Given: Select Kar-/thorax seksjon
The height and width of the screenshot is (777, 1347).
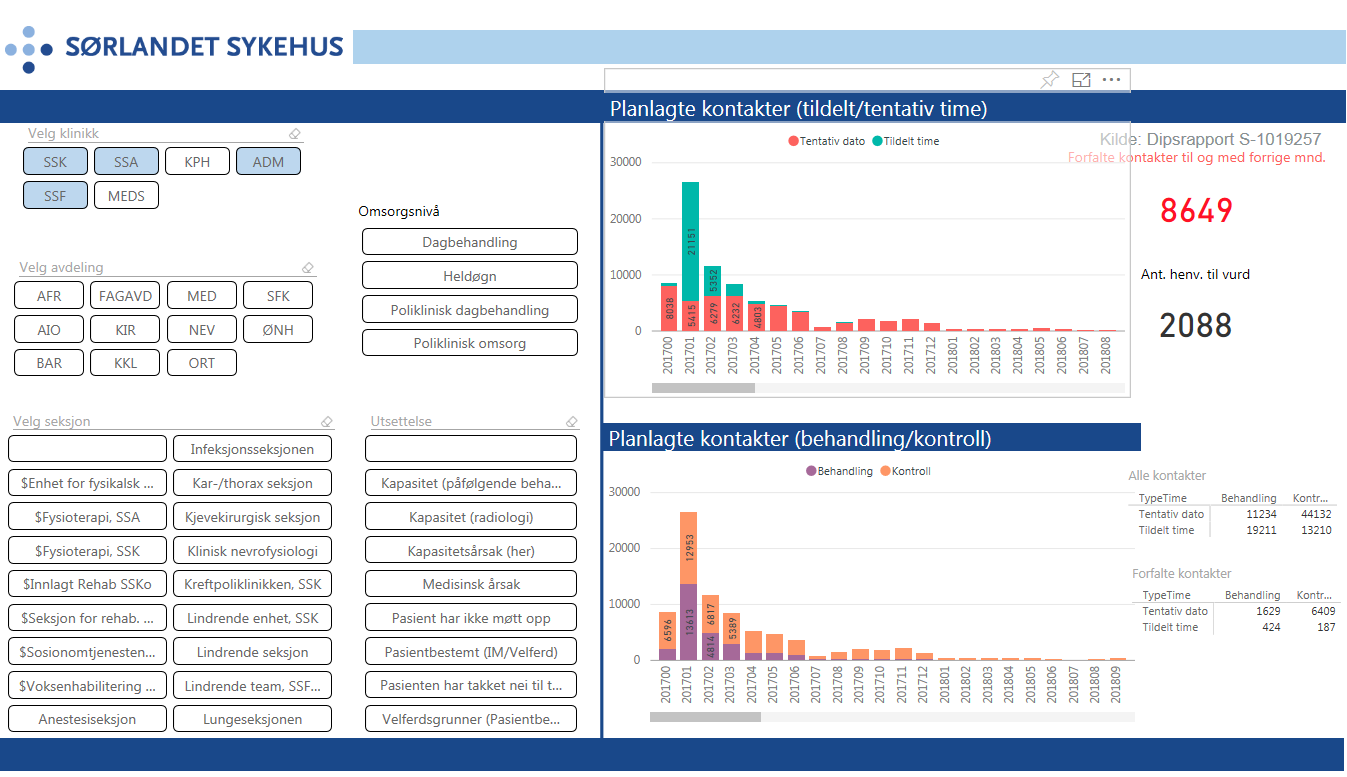Looking at the screenshot, I should point(253,483).
